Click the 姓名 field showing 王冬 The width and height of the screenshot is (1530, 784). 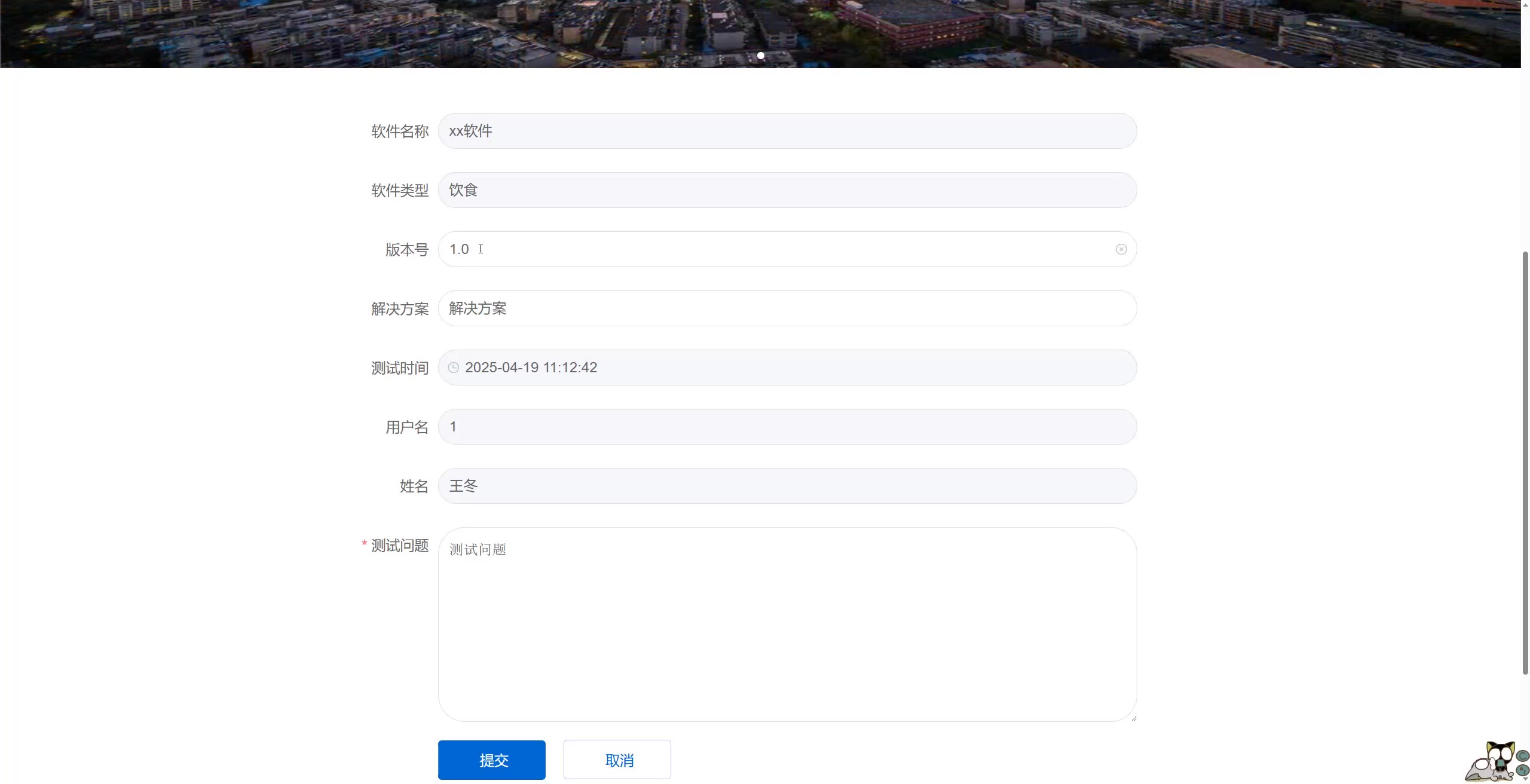pyautogui.click(x=787, y=486)
